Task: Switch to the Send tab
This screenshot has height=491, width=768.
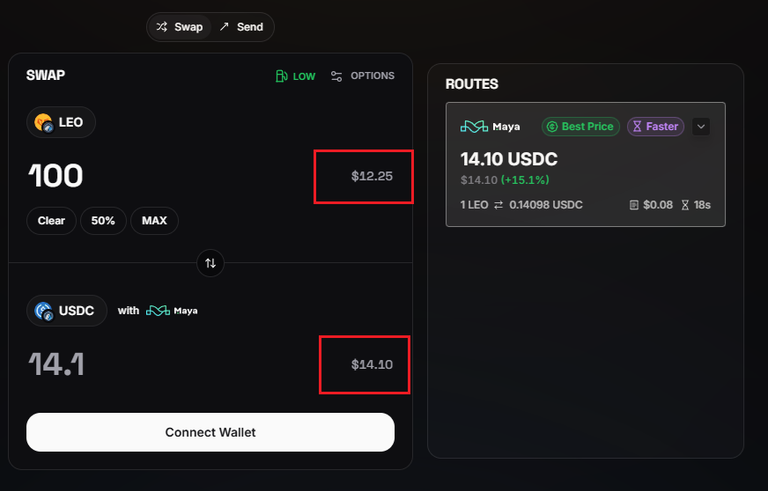Action: (241, 27)
